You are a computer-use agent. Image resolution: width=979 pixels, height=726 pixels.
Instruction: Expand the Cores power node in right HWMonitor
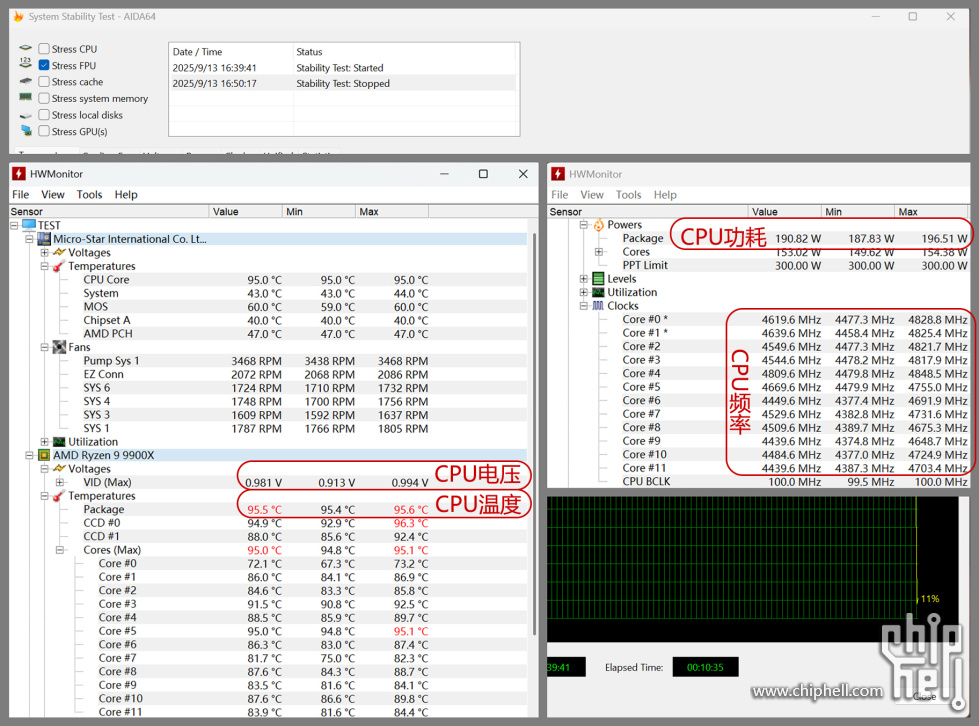coord(598,252)
